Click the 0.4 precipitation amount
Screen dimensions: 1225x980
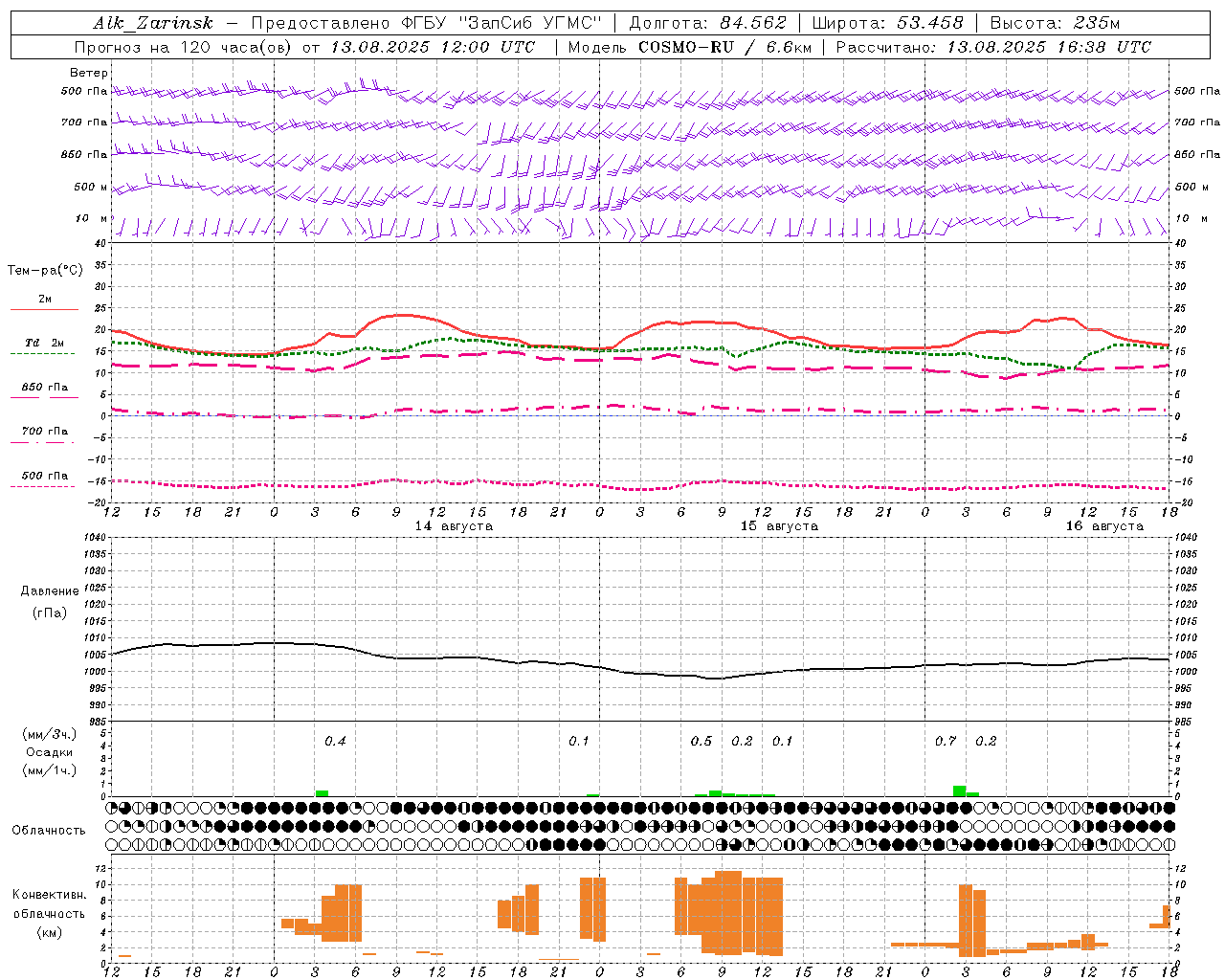(x=335, y=742)
